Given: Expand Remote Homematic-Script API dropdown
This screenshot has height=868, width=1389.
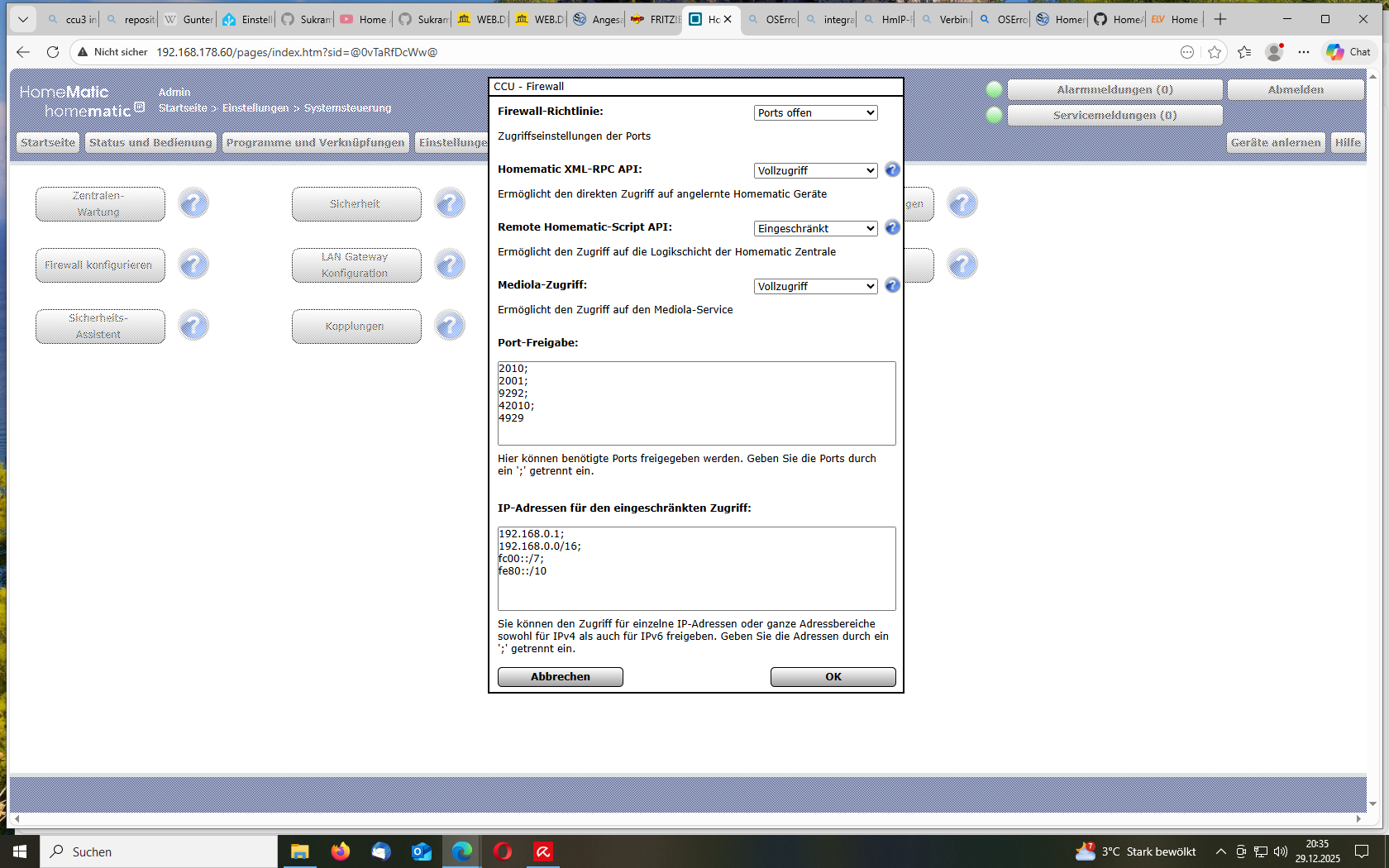Looking at the screenshot, I should (x=815, y=228).
